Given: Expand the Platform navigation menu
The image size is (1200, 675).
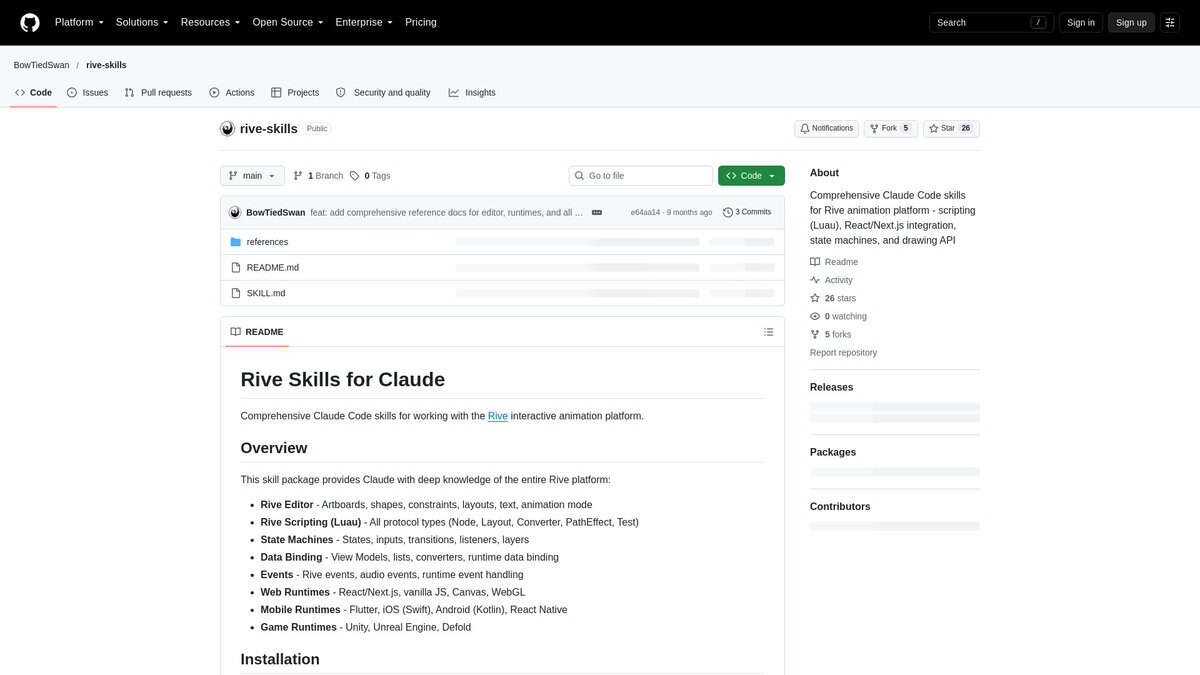Looking at the screenshot, I should coord(79,22).
